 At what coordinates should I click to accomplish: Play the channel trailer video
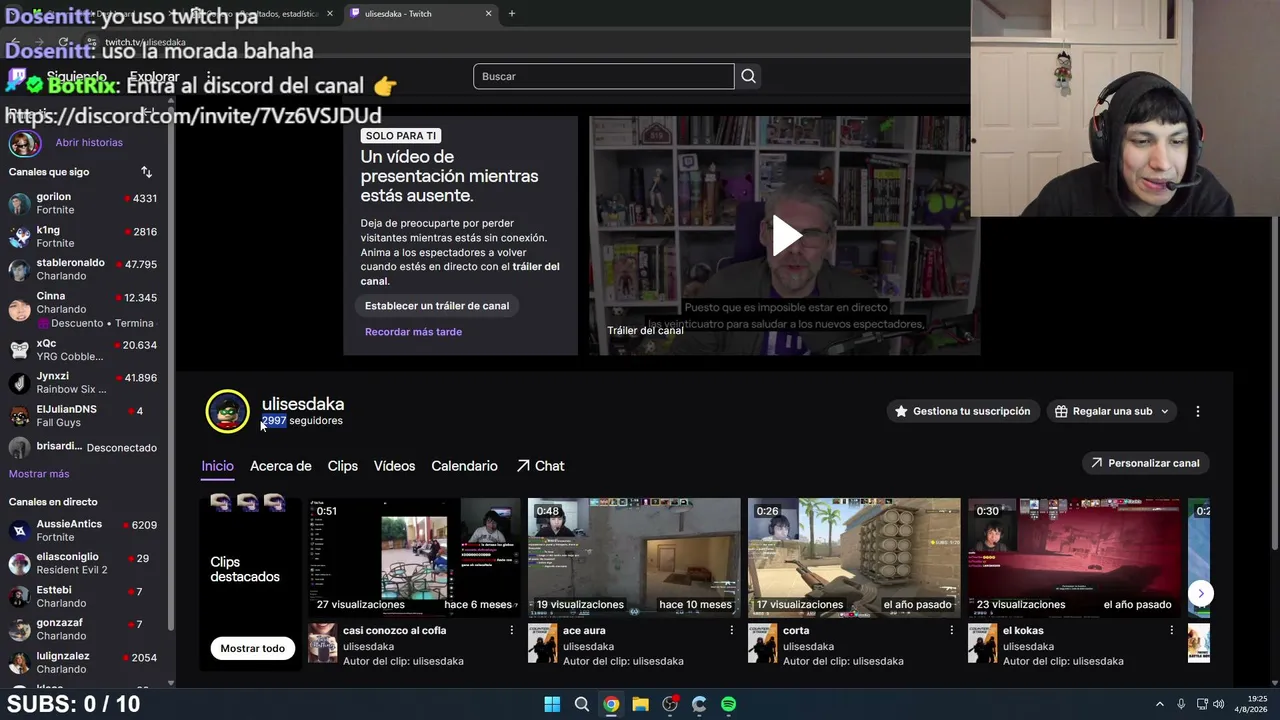pos(786,236)
